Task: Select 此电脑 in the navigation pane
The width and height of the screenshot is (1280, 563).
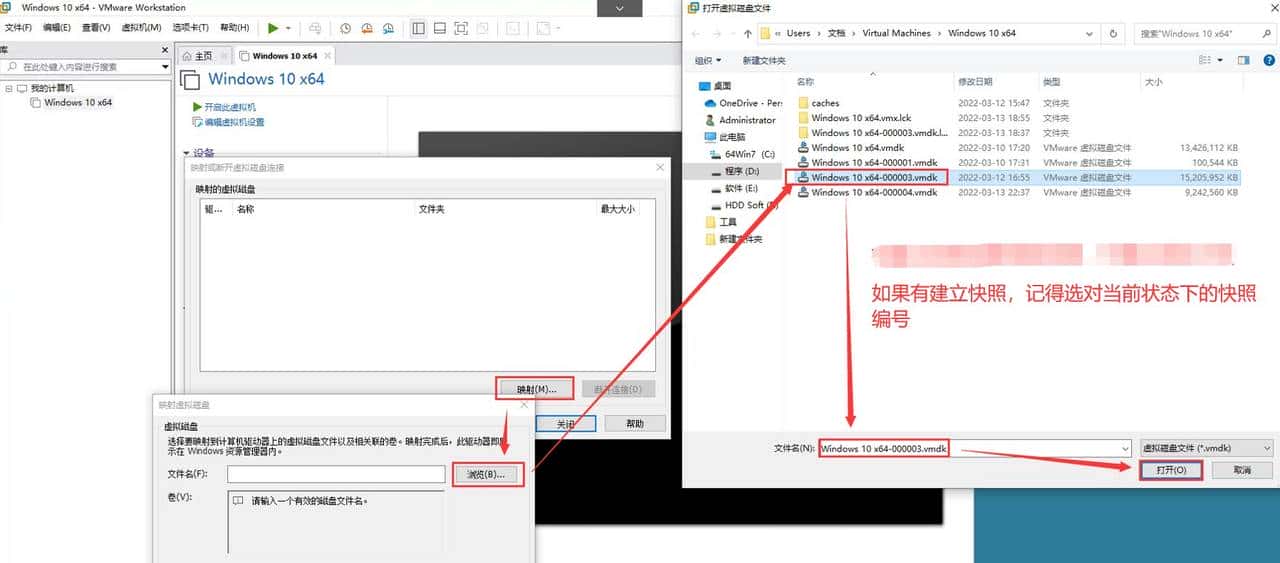Action: [724, 137]
